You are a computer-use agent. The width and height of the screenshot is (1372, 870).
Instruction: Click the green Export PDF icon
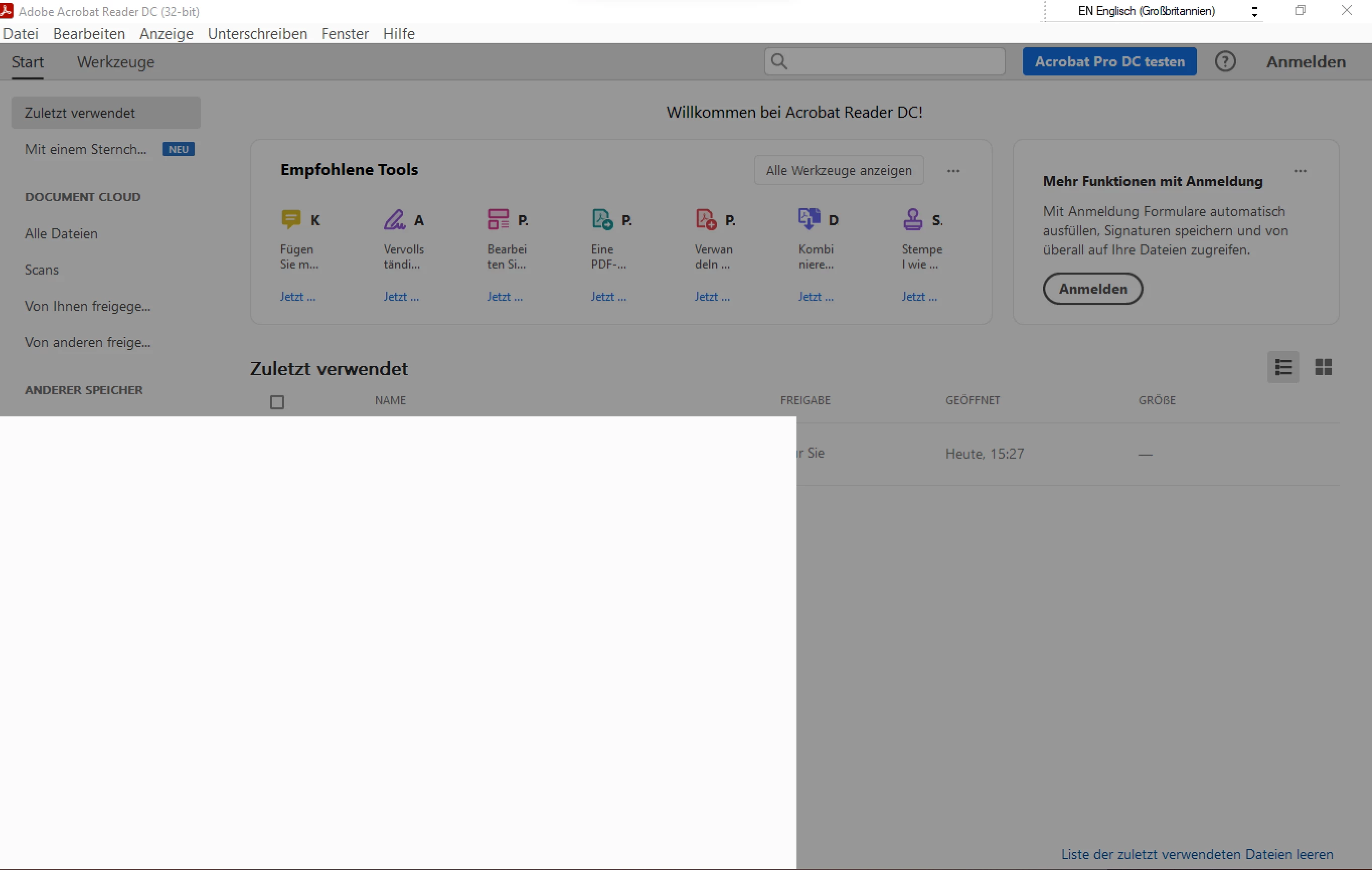(x=602, y=219)
